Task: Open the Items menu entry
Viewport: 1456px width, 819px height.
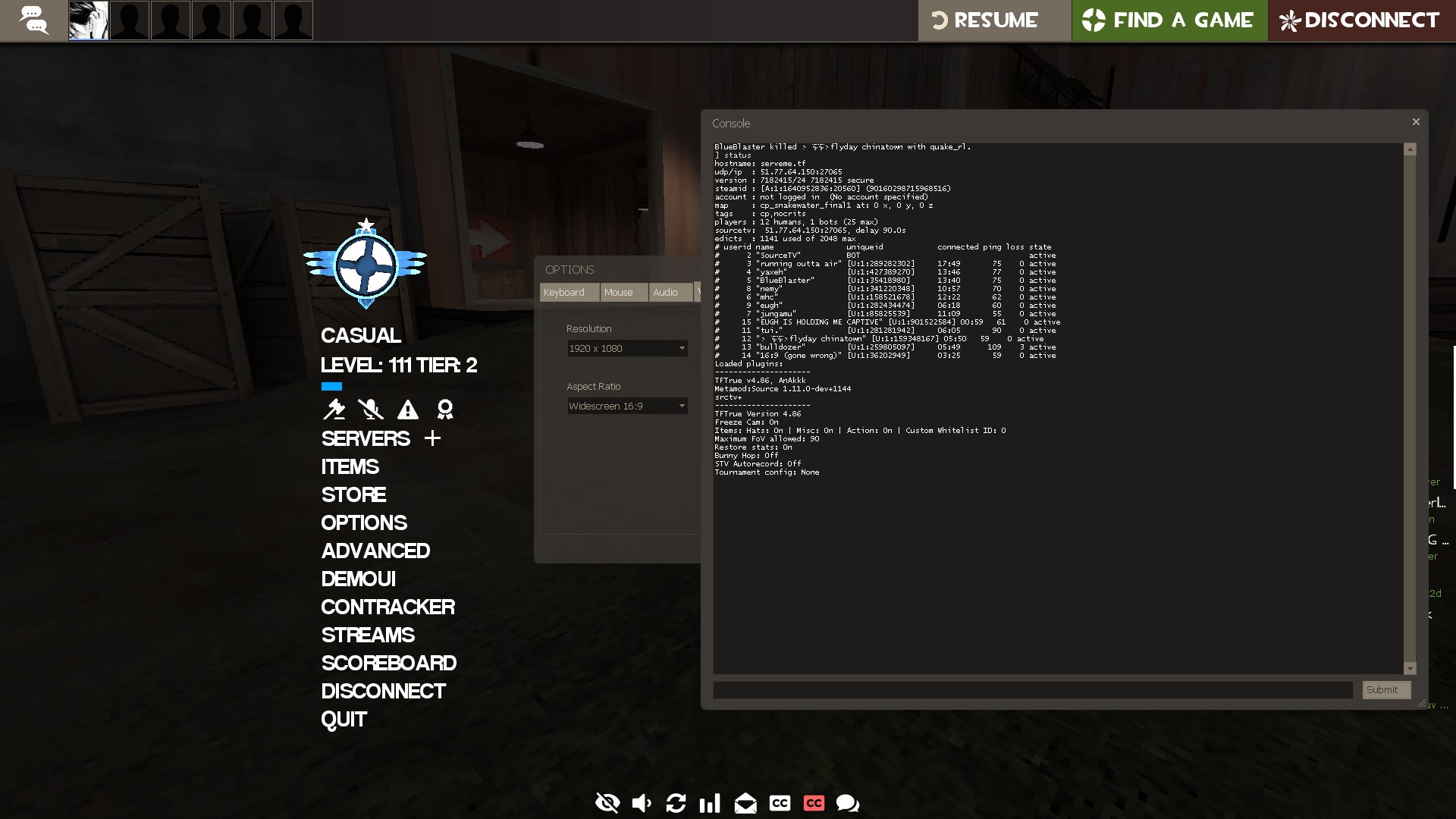Action: coord(350,466)
